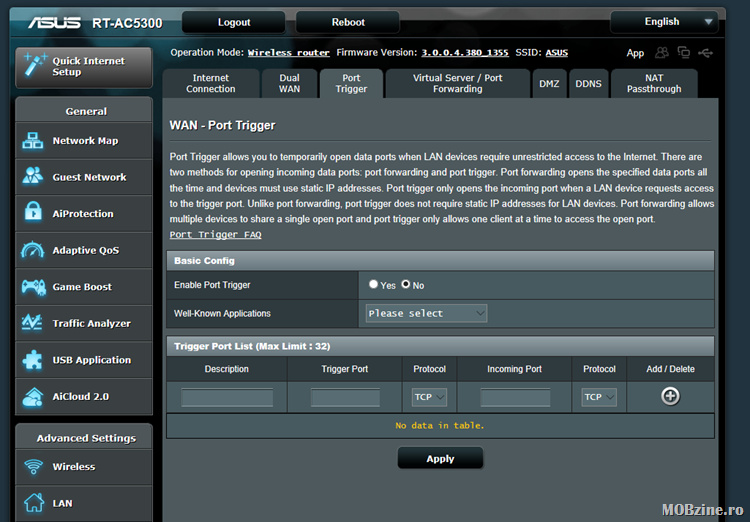Open Game Boost controller icon

coord(33,287)
